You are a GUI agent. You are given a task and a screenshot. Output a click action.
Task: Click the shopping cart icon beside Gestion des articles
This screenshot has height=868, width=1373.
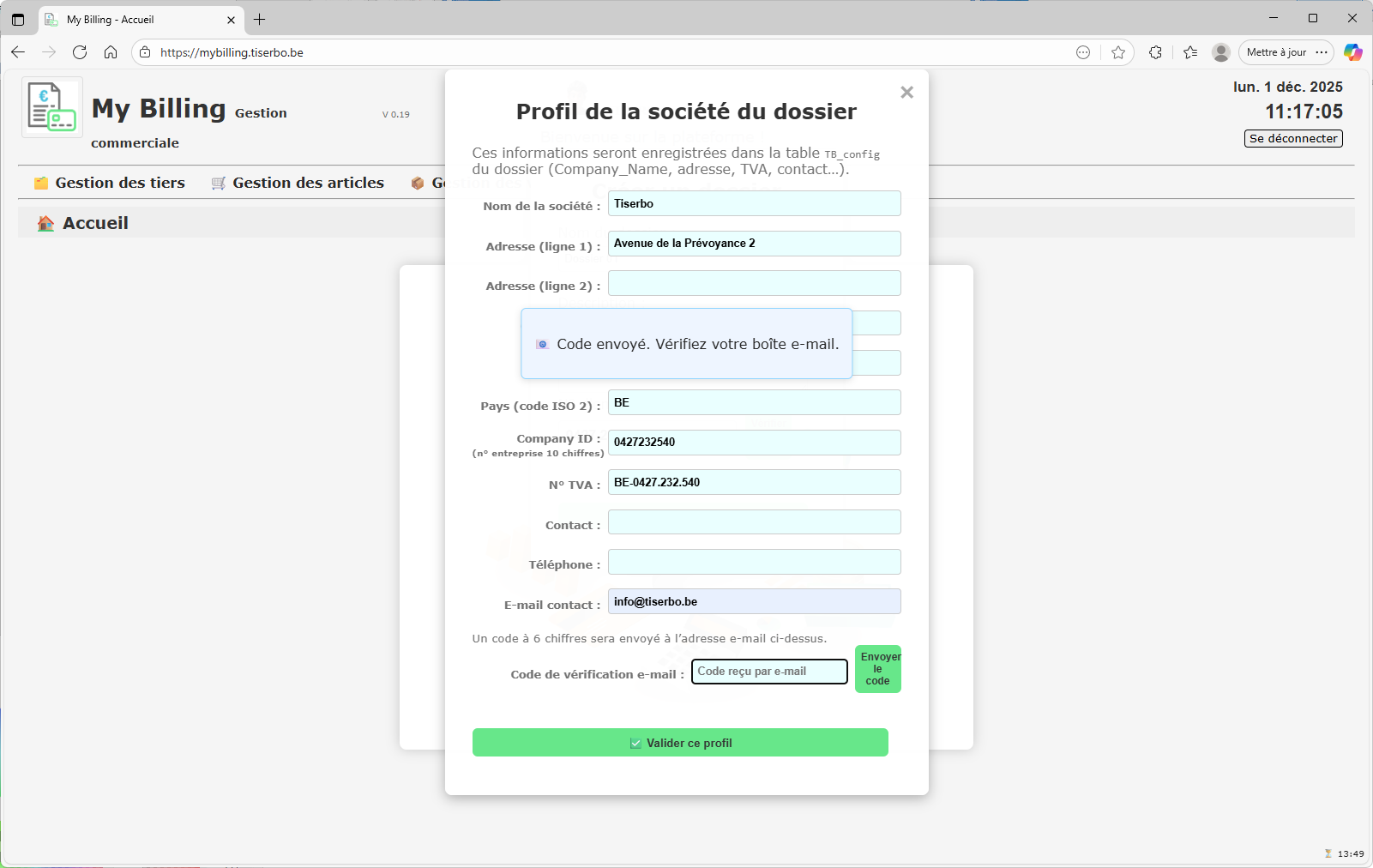point(217,182)
